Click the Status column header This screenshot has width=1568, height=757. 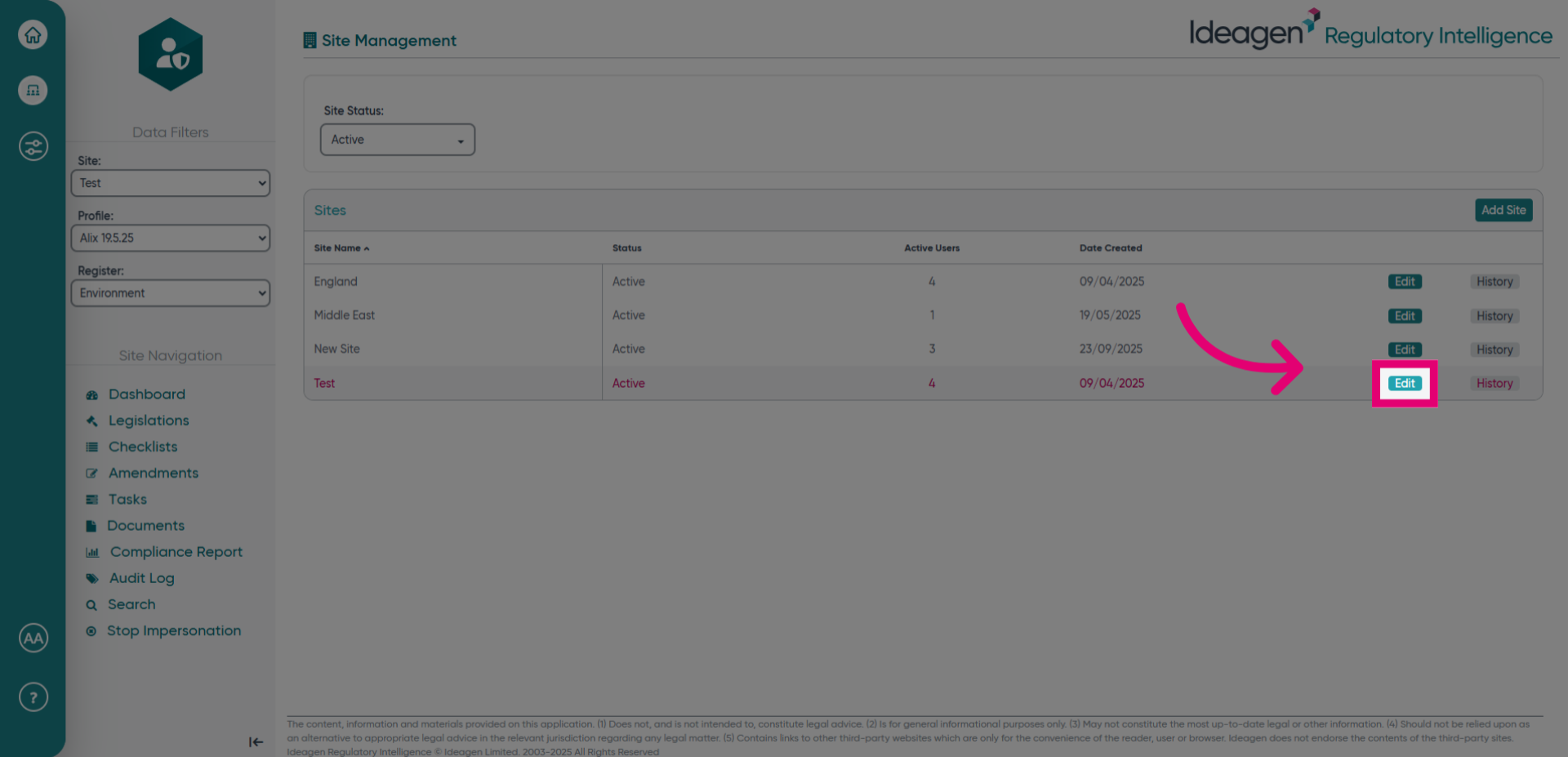tap(627, 247)
